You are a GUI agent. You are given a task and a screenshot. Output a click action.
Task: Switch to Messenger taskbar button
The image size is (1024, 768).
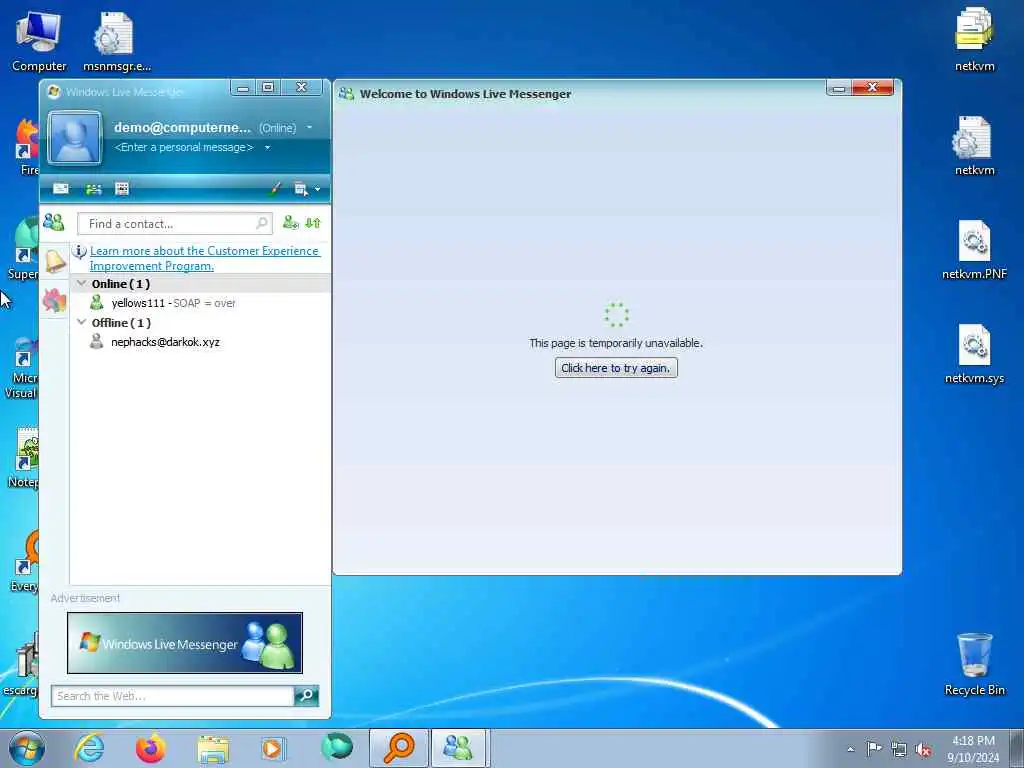tap(458, 748)
